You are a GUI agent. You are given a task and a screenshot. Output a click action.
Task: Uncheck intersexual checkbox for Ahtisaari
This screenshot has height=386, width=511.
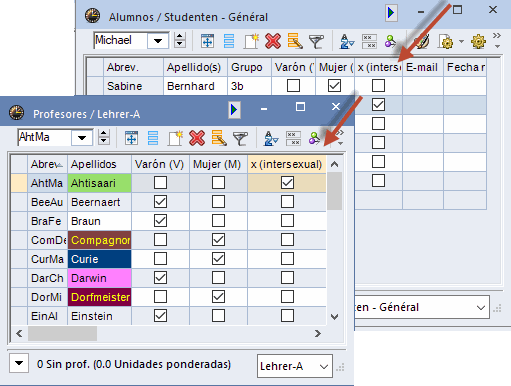click(x=287, y=183)
